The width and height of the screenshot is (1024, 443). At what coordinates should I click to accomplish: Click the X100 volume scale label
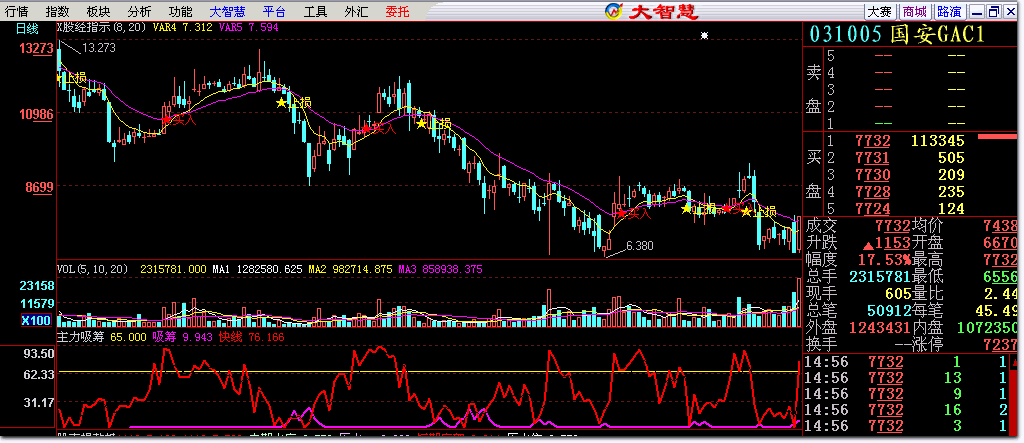[x=36, y=320]
